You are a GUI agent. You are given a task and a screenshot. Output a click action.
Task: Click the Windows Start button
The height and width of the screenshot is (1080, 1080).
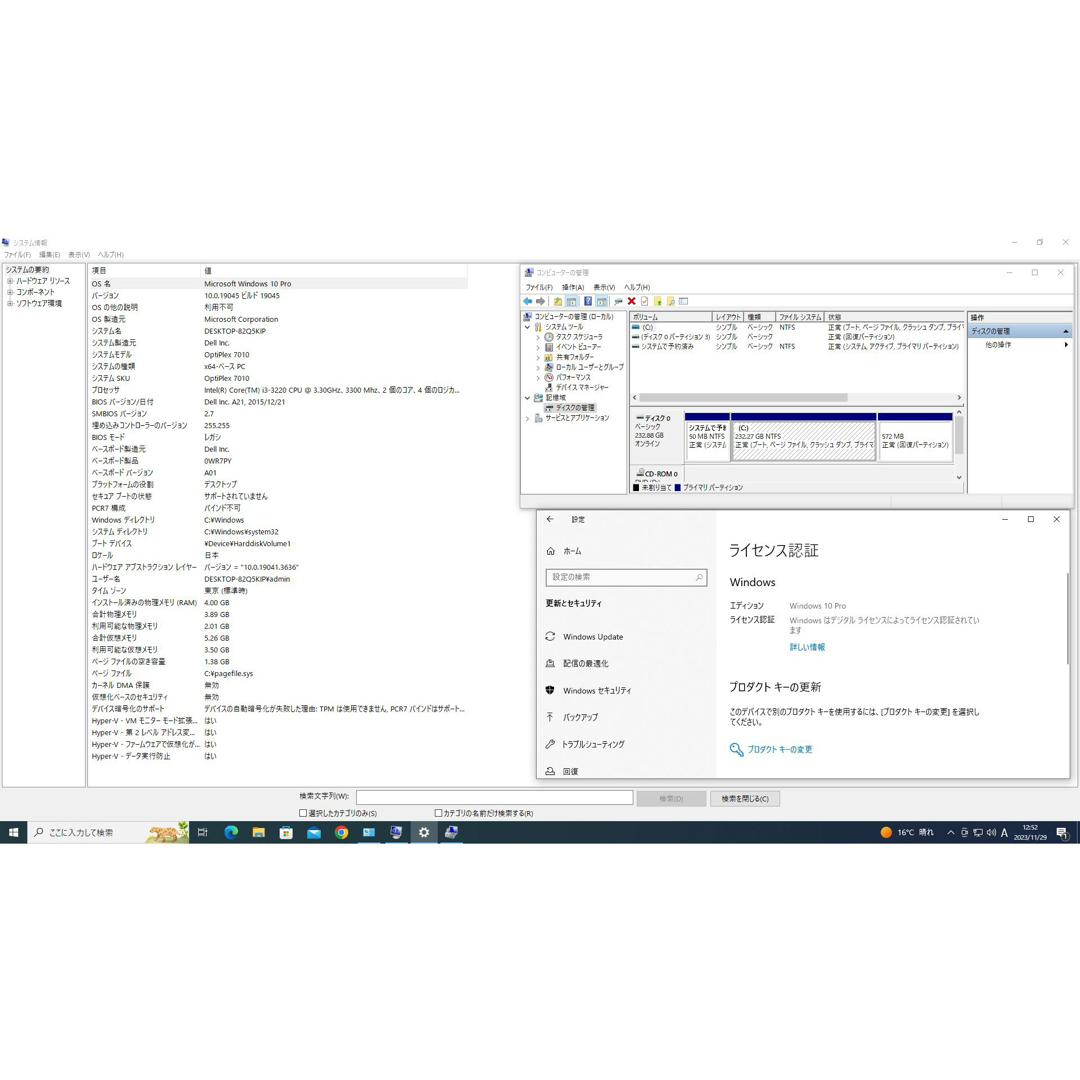click(14, 832)
